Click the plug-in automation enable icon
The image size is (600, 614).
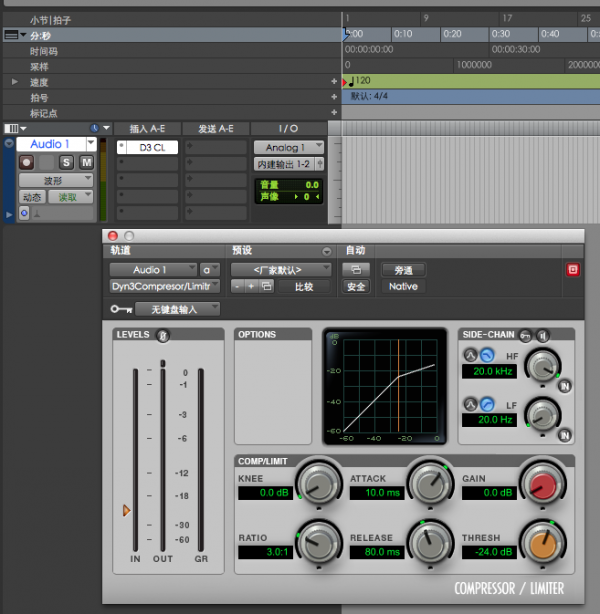pos(354,269)
